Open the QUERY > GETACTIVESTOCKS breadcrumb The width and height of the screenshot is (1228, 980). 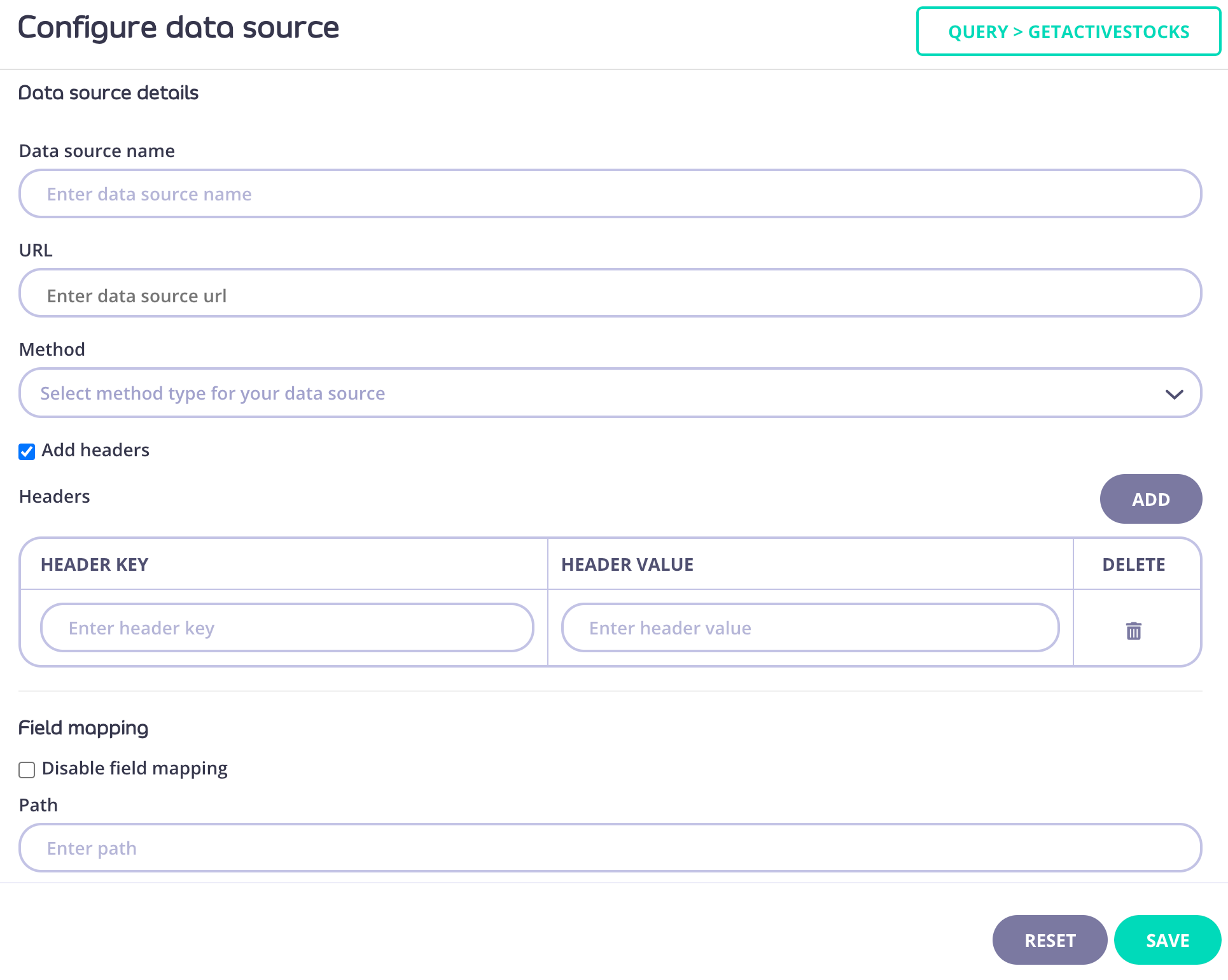(1068, 32)
